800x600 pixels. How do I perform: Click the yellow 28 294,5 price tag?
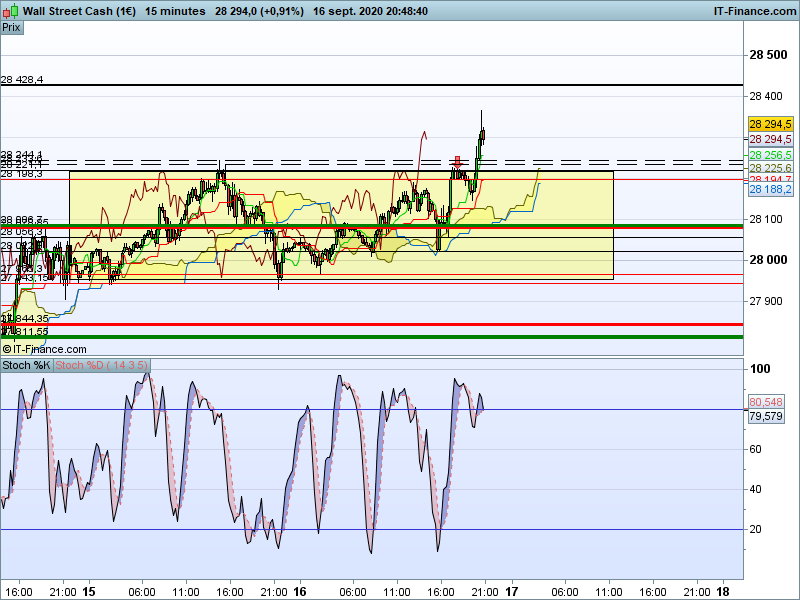[770, 124]
